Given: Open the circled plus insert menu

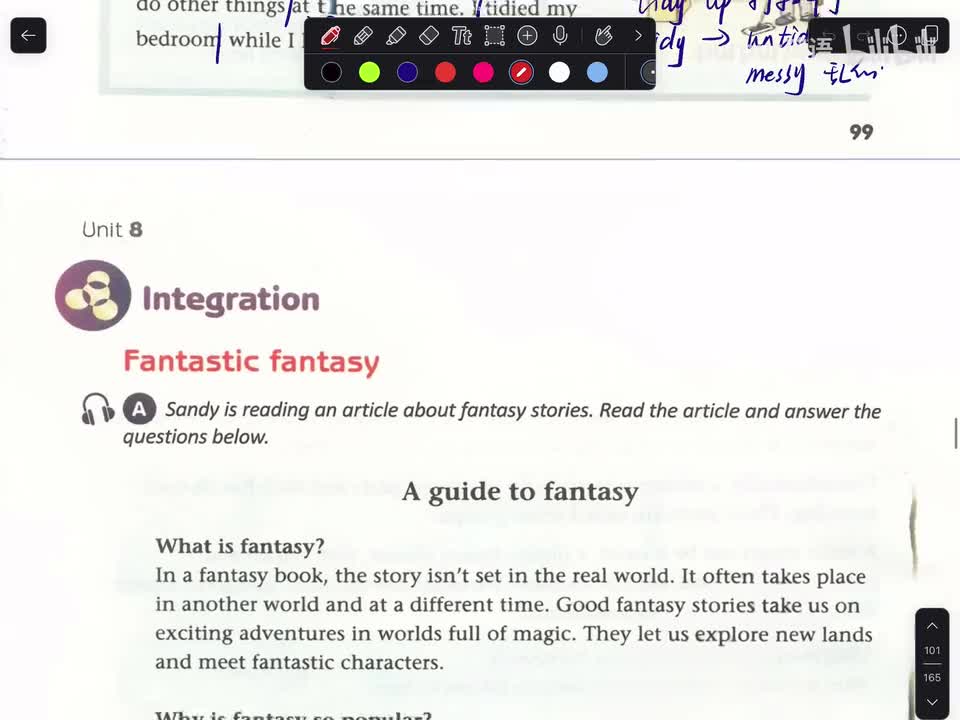Looking at the screenshot, I should (x=527, y=36).
